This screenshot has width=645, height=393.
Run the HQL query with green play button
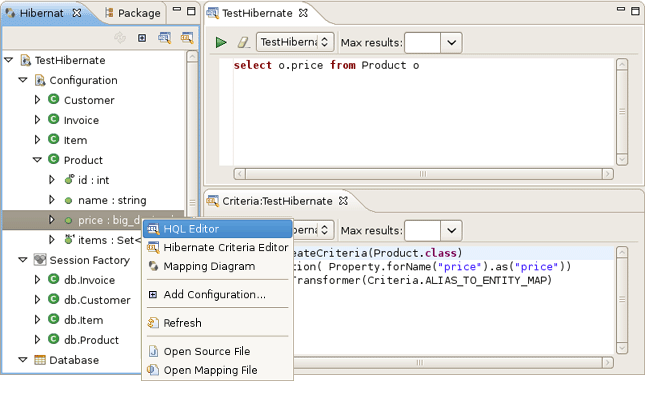[221, 42]
